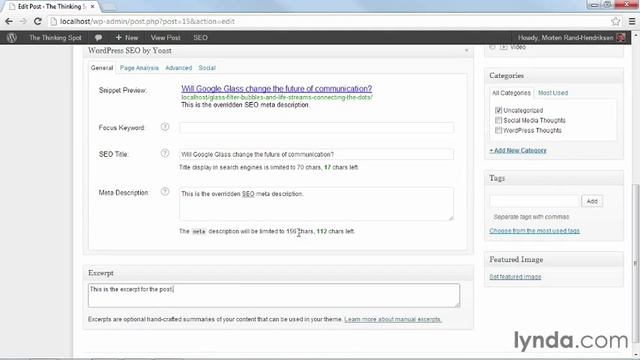Image resolution: width=640 pixels, height=360 pixels.
Task: Open the SEO admin bar menu
Action: click(200, 38)
